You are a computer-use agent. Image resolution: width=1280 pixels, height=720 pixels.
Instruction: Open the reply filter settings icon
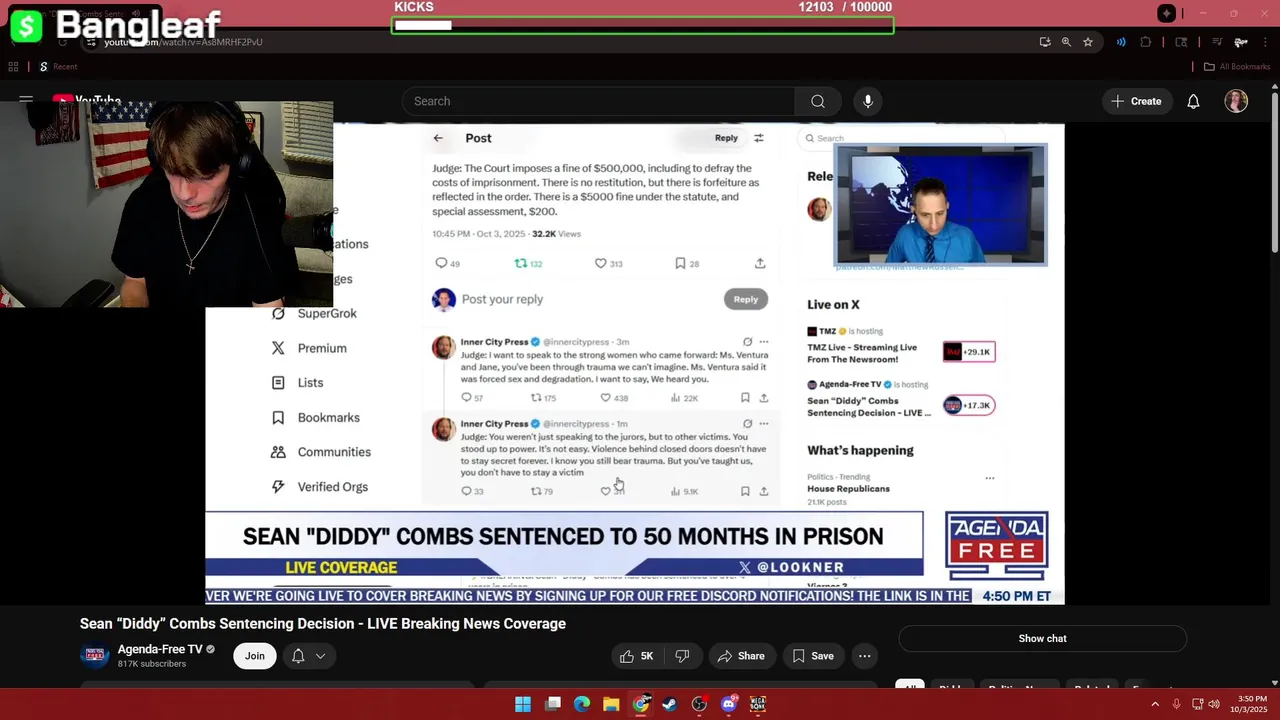point(759,138)
